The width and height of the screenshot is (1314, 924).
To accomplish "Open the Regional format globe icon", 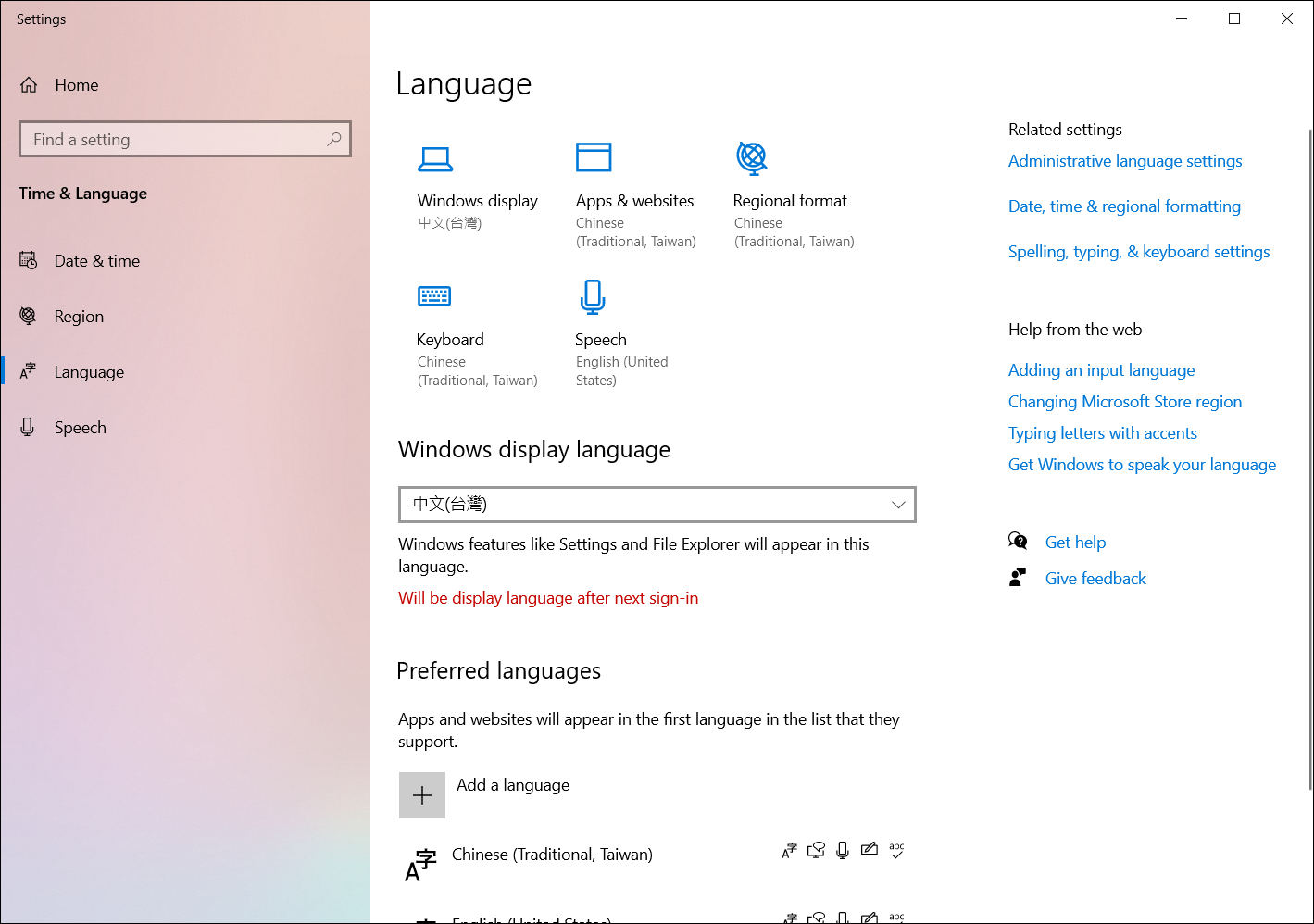I will 752,156.
